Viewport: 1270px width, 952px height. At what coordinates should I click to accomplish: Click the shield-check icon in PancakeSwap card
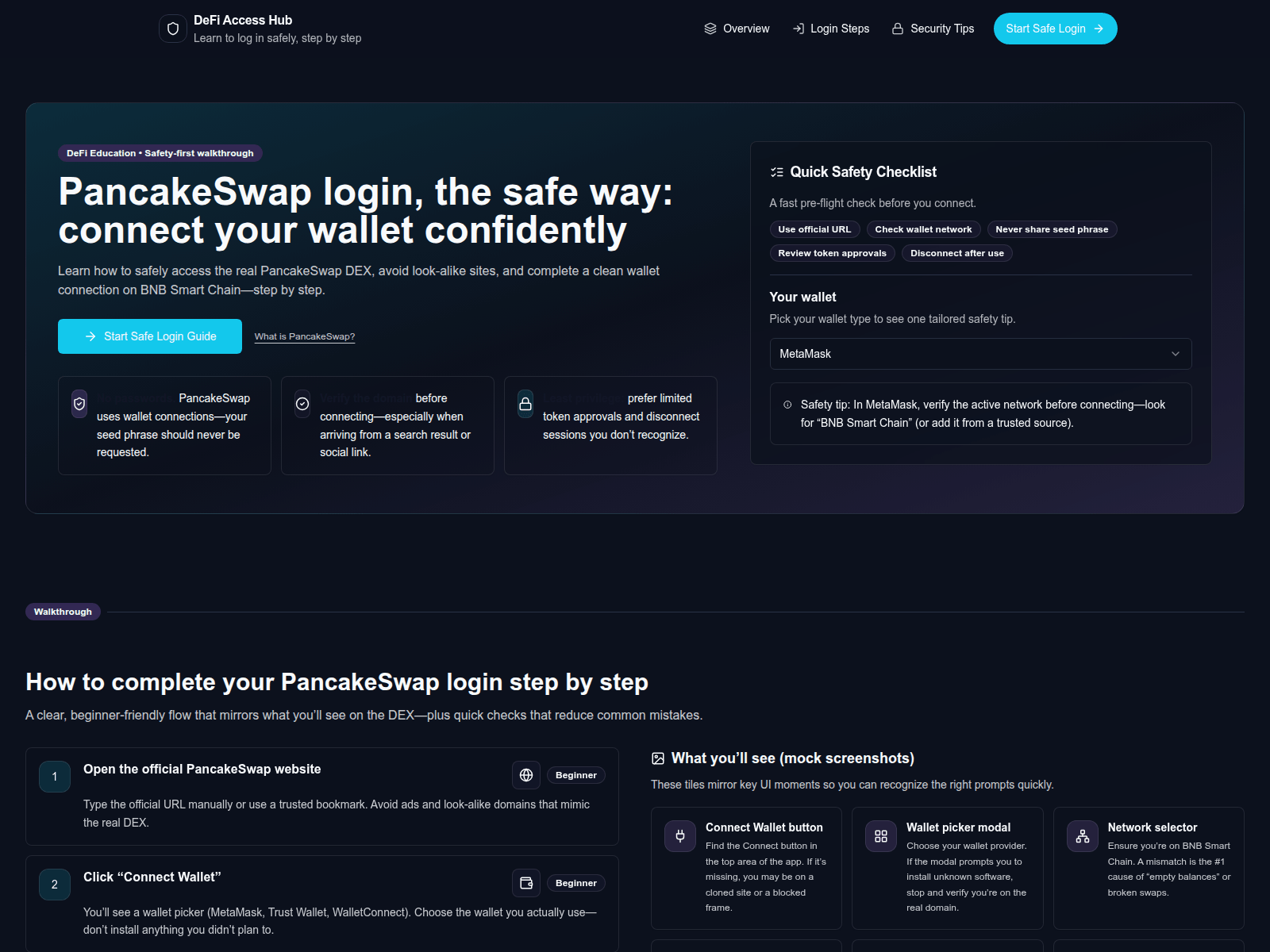pyautogui.click(x=79, y=404)
